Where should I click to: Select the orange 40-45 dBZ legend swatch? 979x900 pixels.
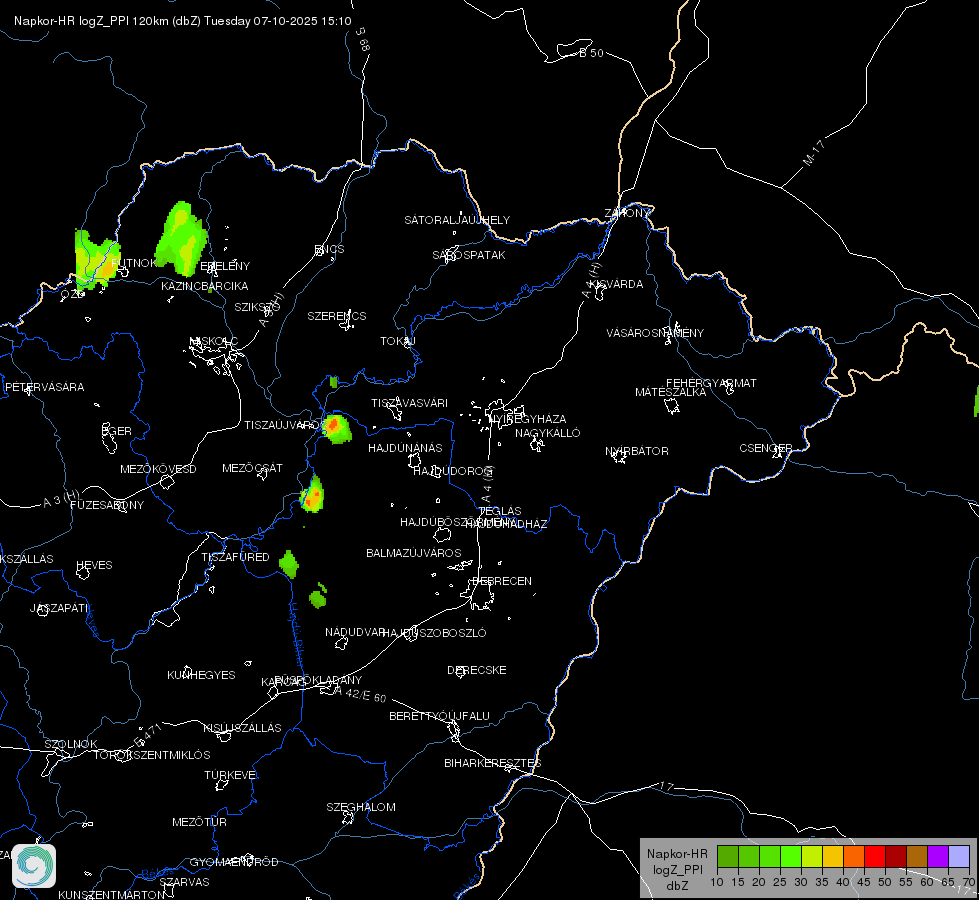(854, 856)
